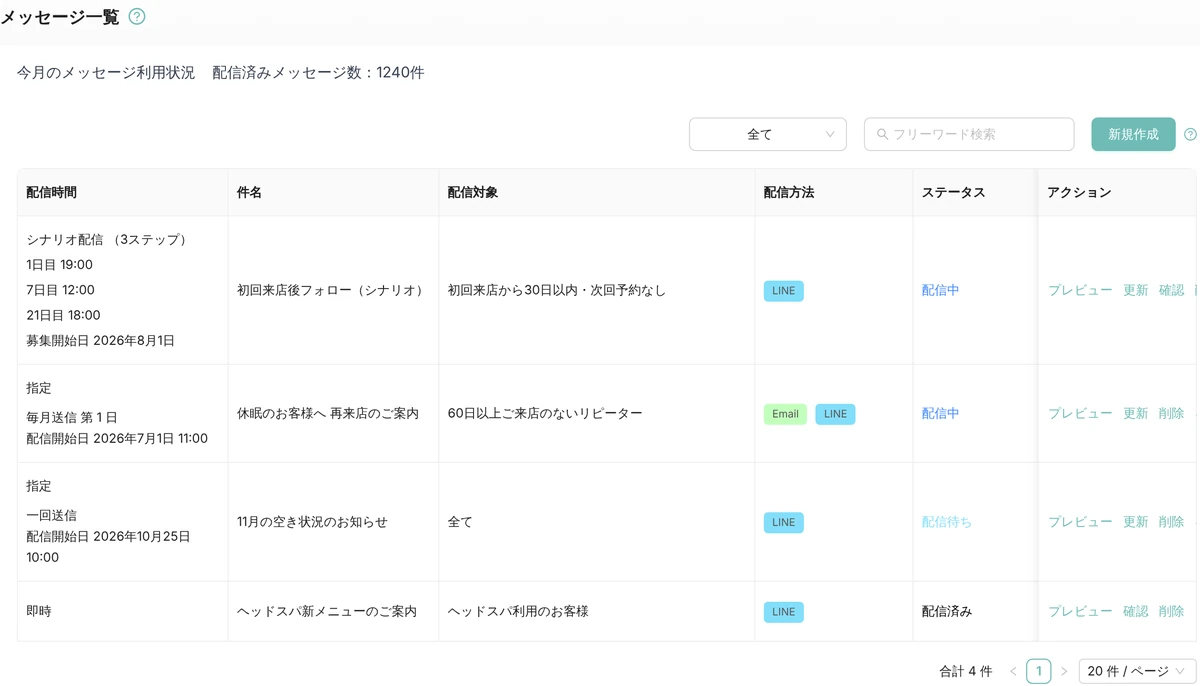Click 確認 for 初回来店後フォロー row
Screen dimensions: 1200x686
1171,290
